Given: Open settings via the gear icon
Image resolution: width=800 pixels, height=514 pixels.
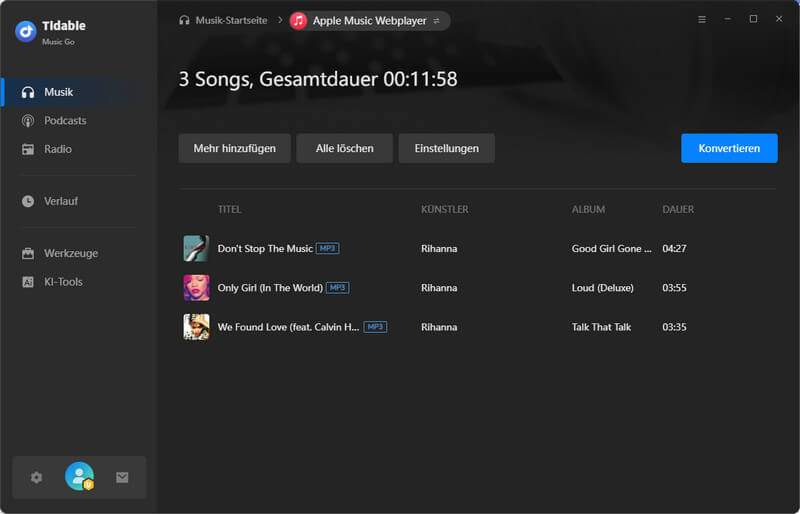Looking at the screenshot, I should click(36, 477).
